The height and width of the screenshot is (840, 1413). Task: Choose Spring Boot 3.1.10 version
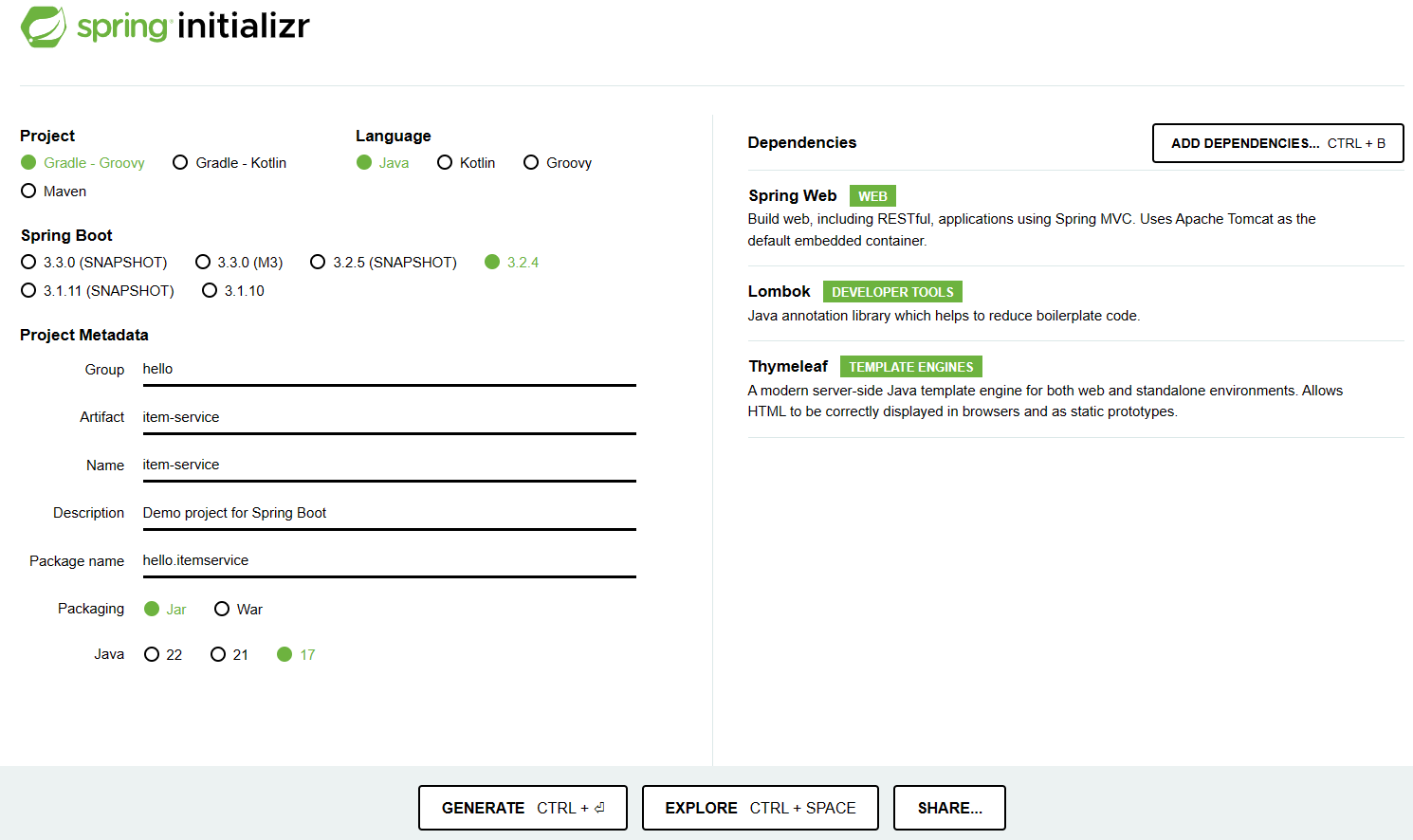(x=233, y=291)
